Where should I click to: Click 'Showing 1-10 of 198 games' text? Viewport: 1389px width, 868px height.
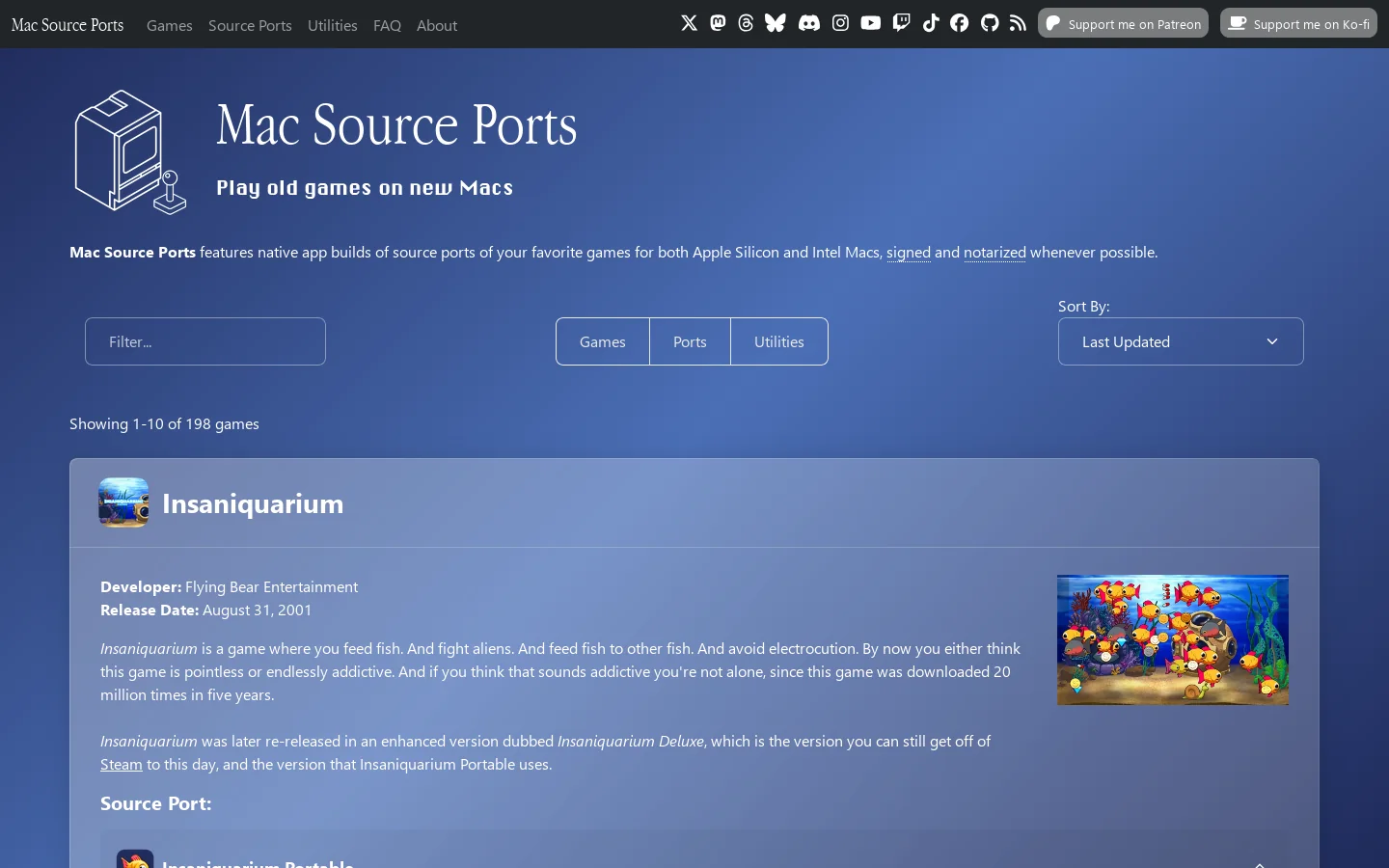click(x=164, y=423)
